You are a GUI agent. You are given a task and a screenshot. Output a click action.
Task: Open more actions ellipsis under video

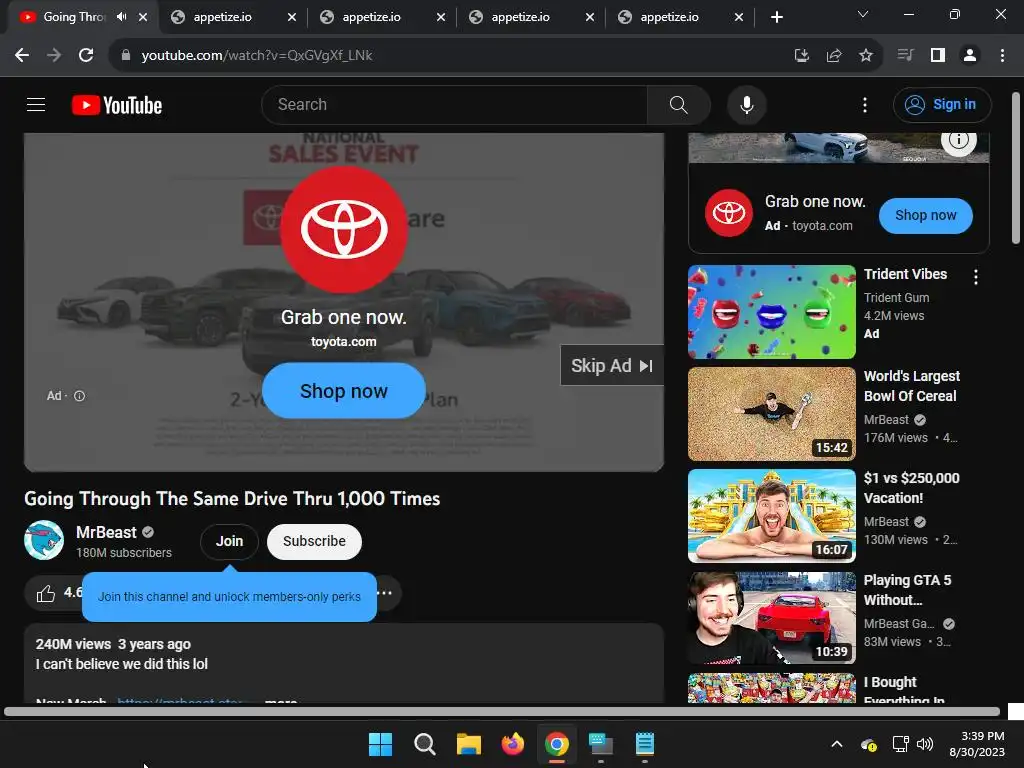(x=385, y=593)
